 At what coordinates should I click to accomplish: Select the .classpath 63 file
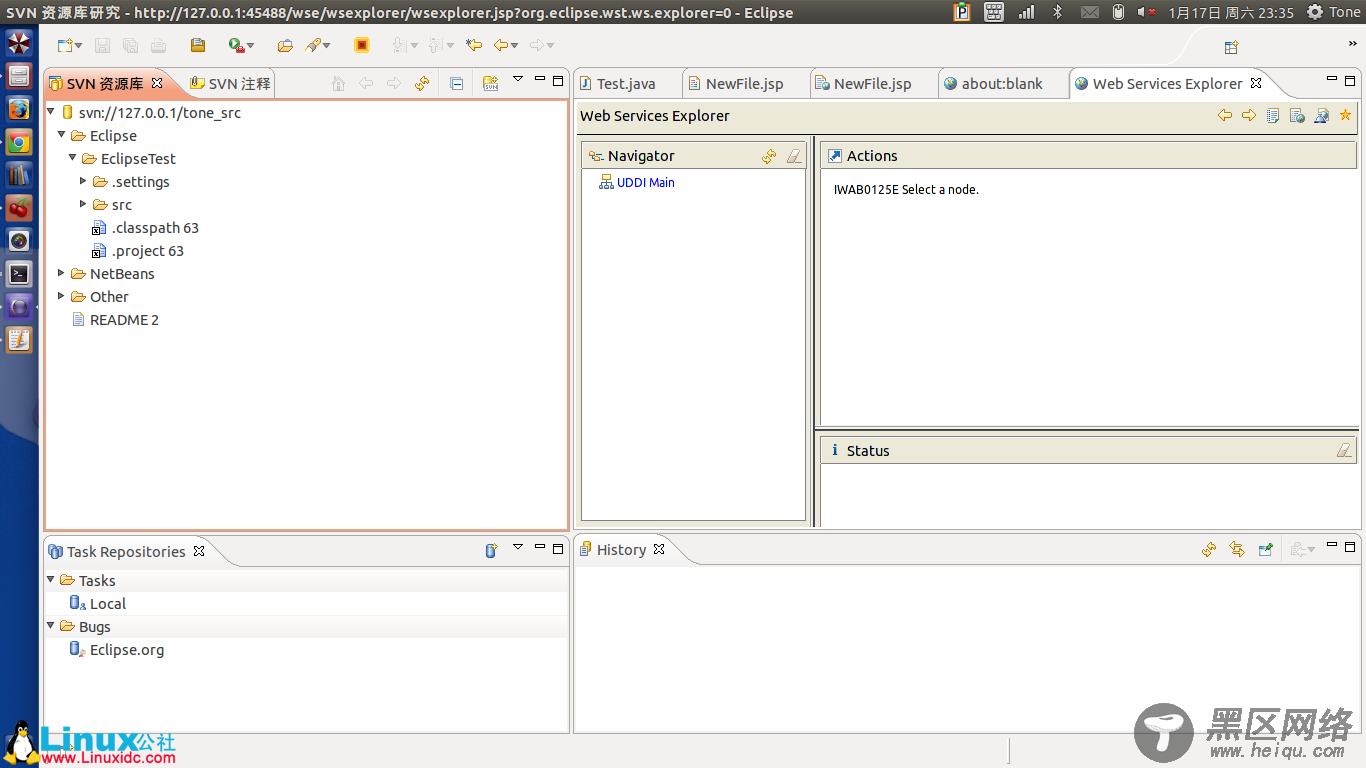click(145, 228)
